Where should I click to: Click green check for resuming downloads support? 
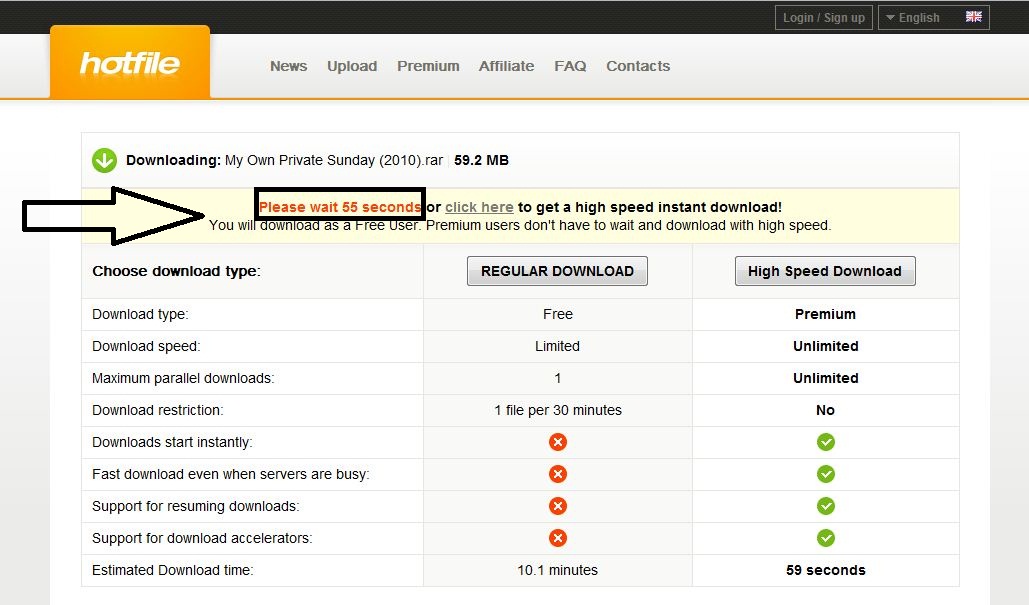pyautogui.click(x=826, y=506)
